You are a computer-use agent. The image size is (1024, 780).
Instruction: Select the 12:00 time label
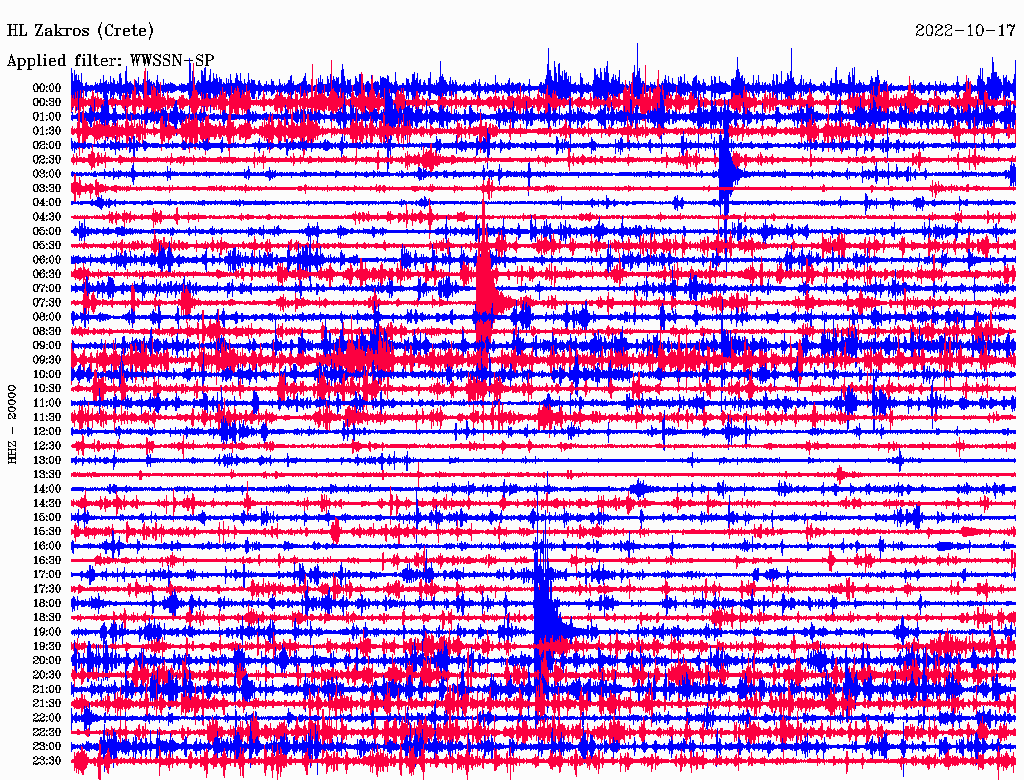point(47,432)
